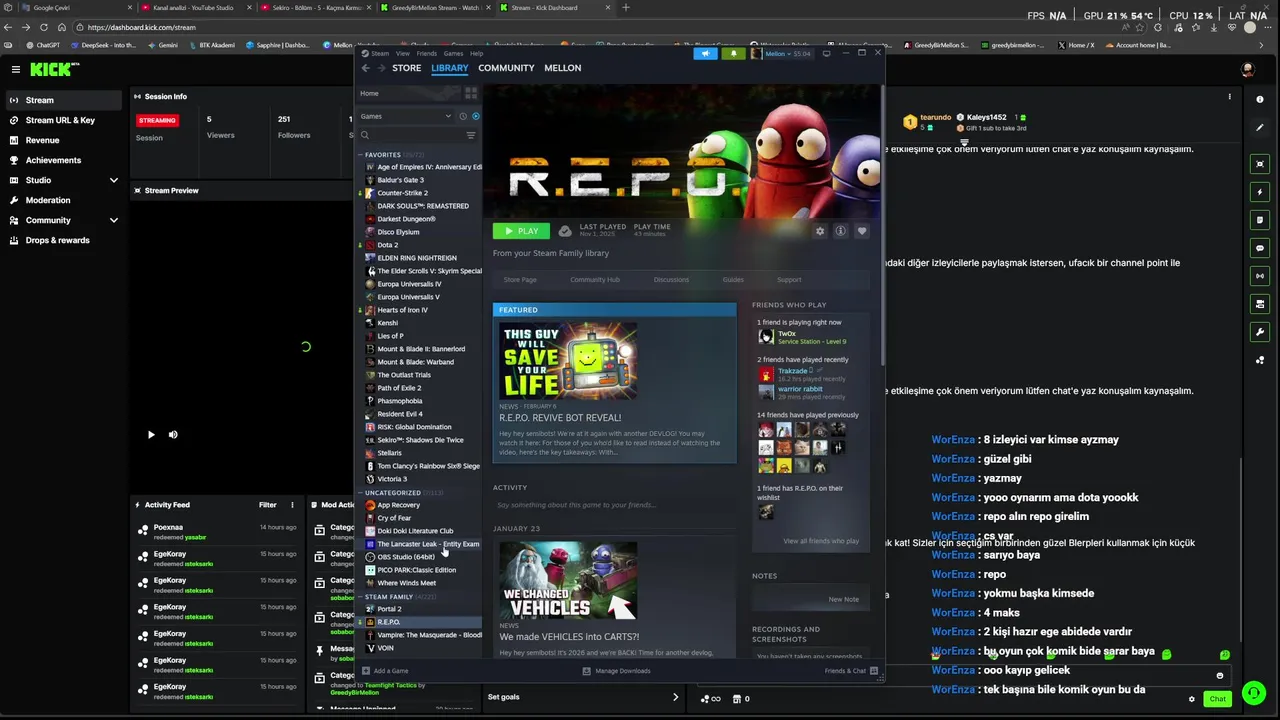The height and width of the screenshot is (720, 1280).
Task: Switch Steam library to grid view
Action: point(471,93)
